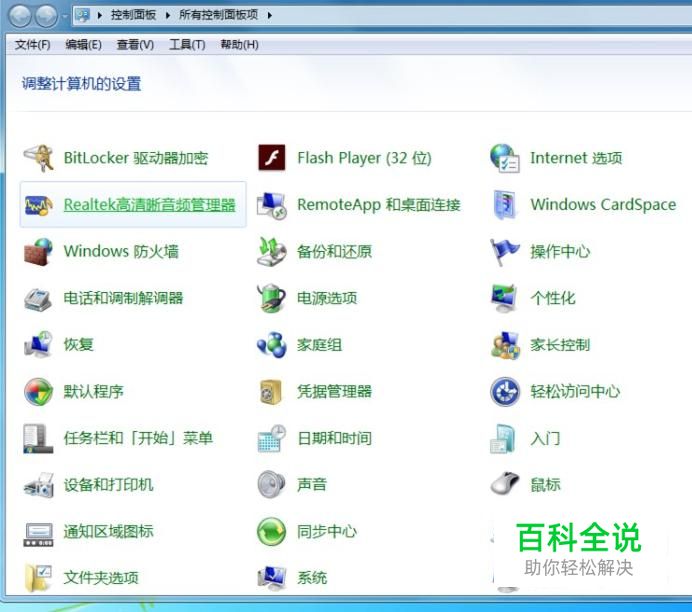Open the 恢复 icon

(x=38, y=345)
